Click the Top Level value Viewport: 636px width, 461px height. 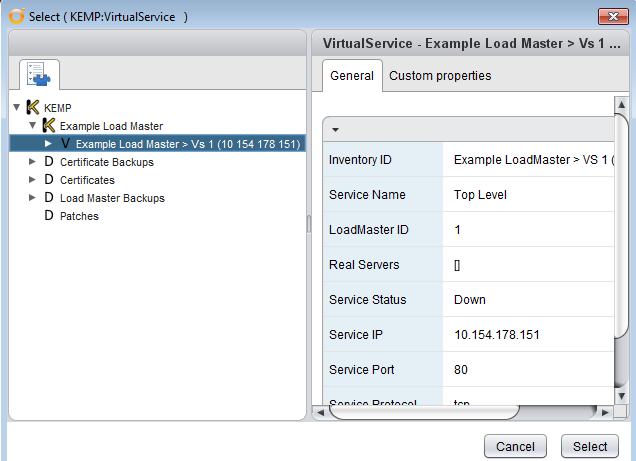point(480,195)
